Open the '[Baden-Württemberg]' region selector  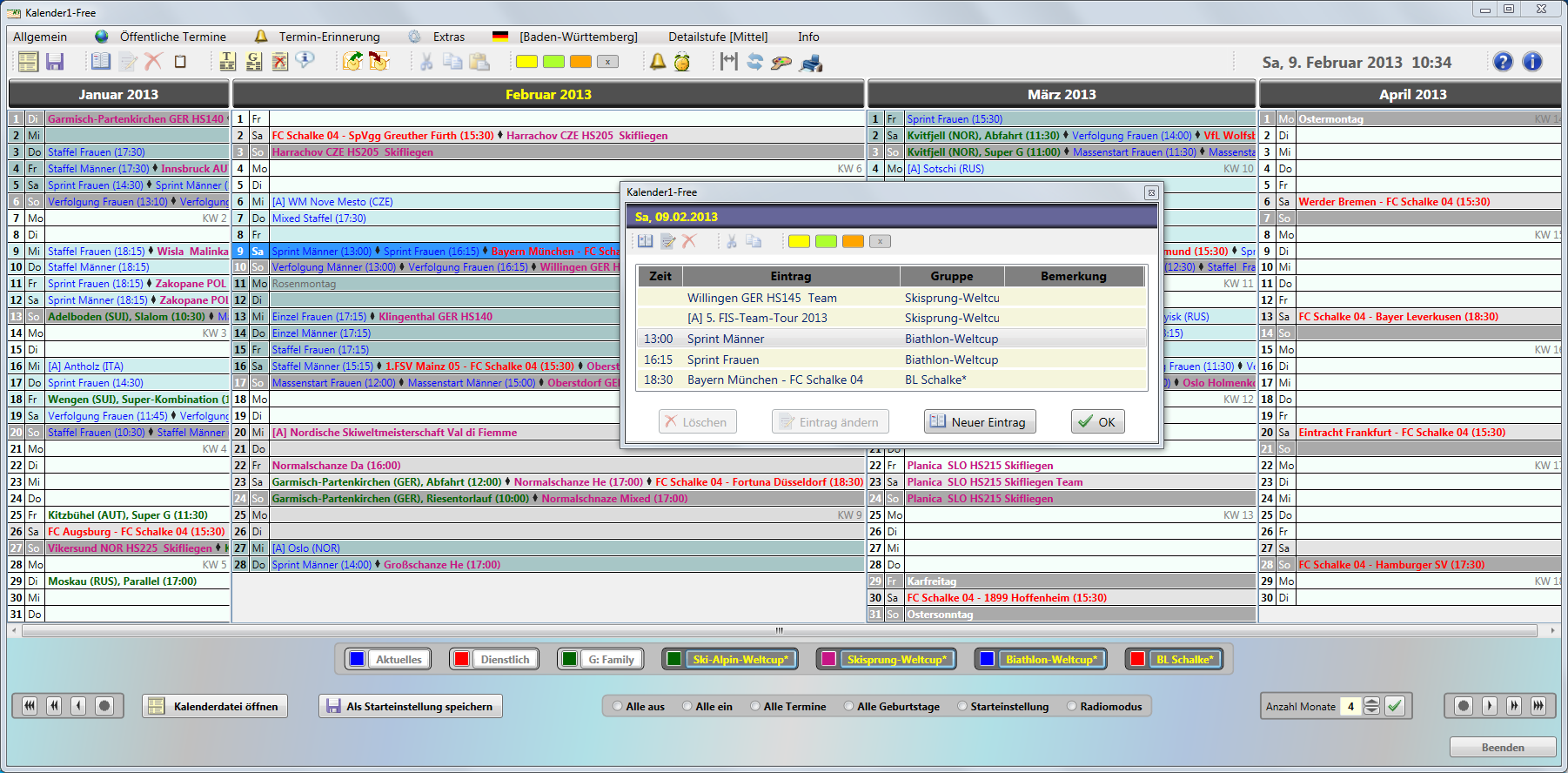(x=578, y=37)
